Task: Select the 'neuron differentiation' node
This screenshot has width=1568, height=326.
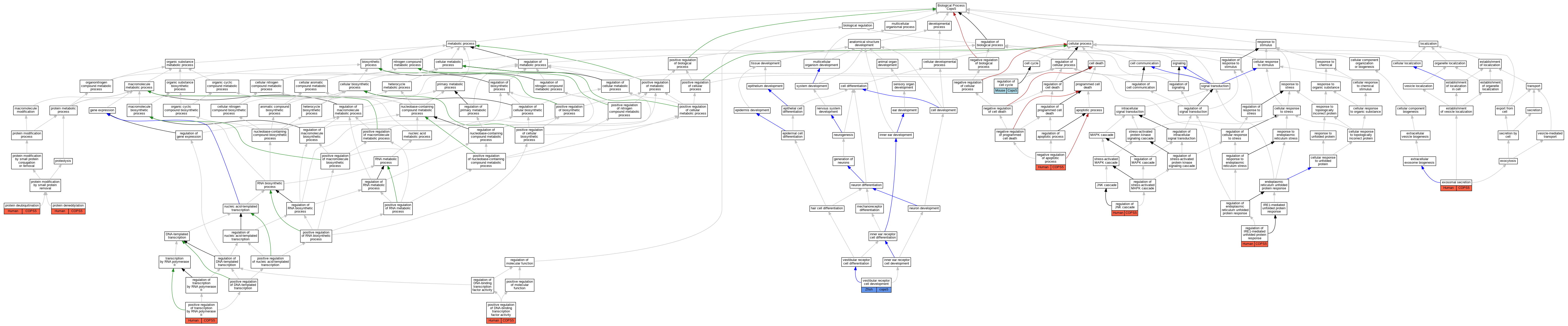Action: point(866,185)
